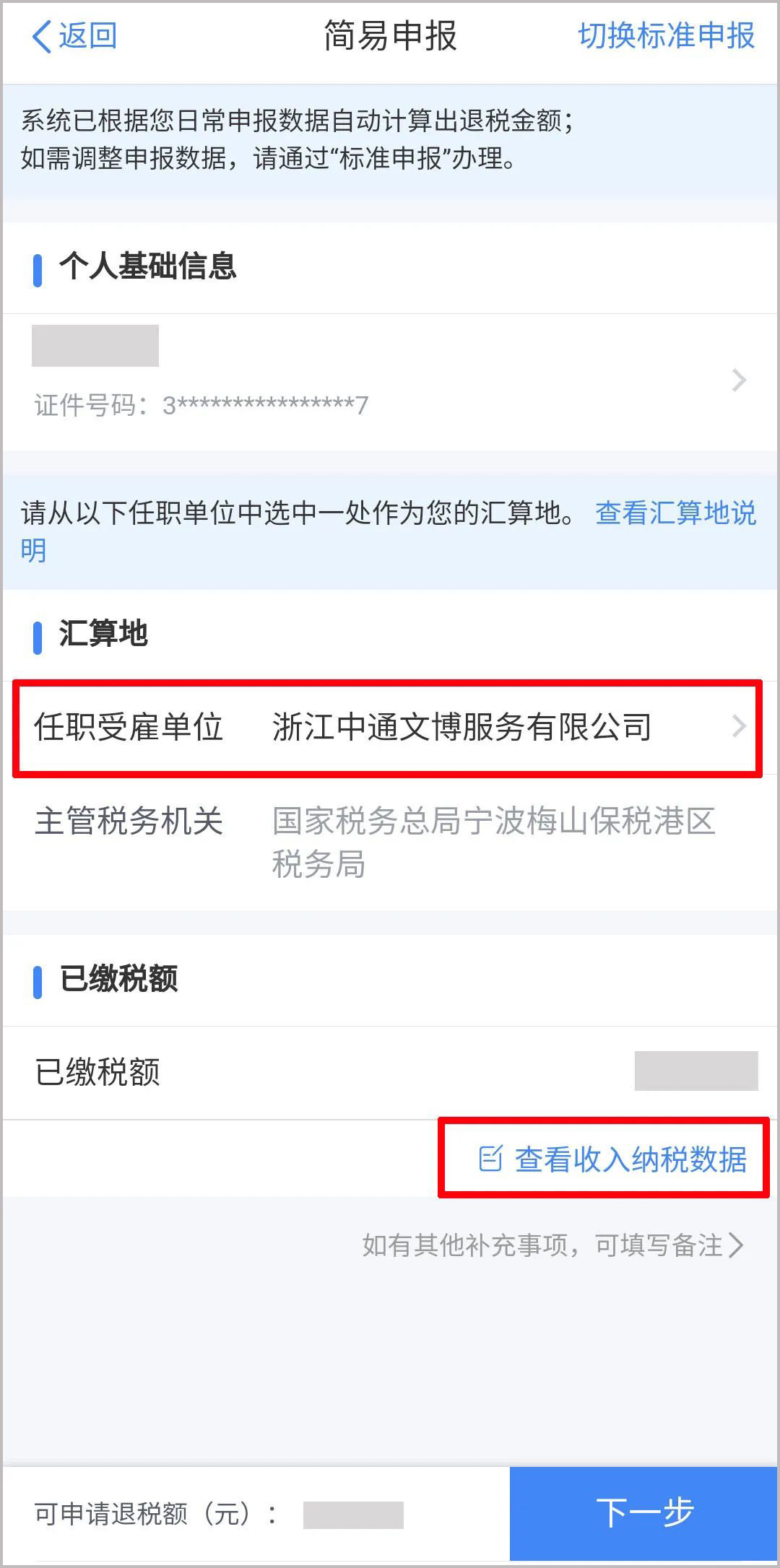View 查看收入纳税数据 income tax data
Image resolution: width=780 pixels, height=1568 pixels.
point(630,1159)
